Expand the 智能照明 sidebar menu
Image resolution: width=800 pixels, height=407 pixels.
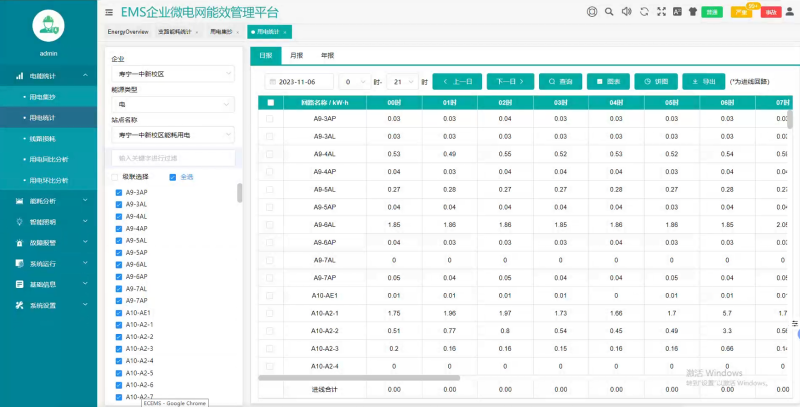coord(48,222)
